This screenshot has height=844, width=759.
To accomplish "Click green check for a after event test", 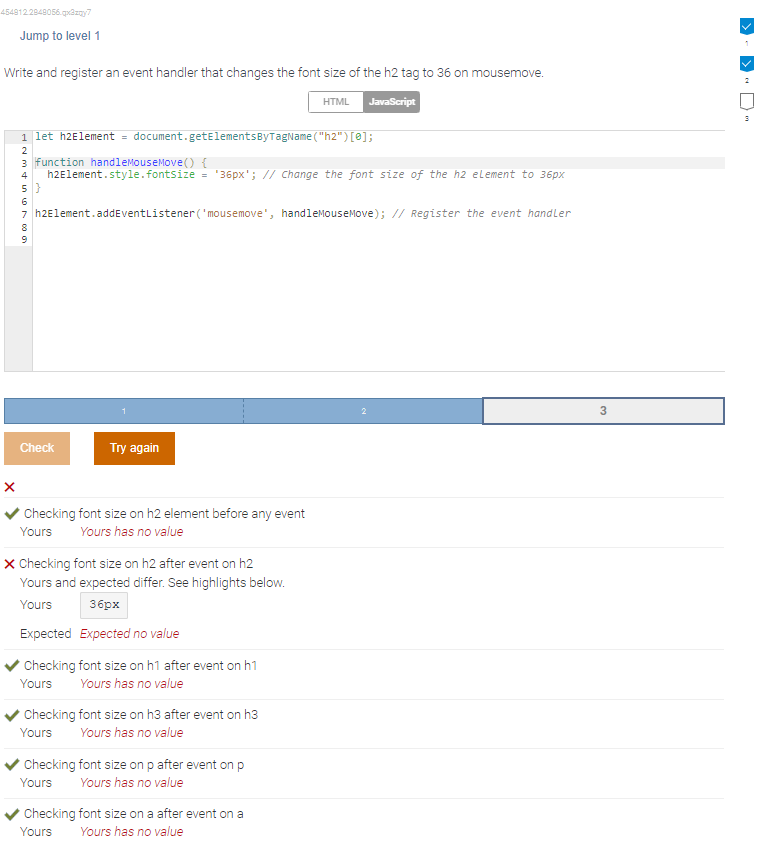I will click(x=12, y=814).
